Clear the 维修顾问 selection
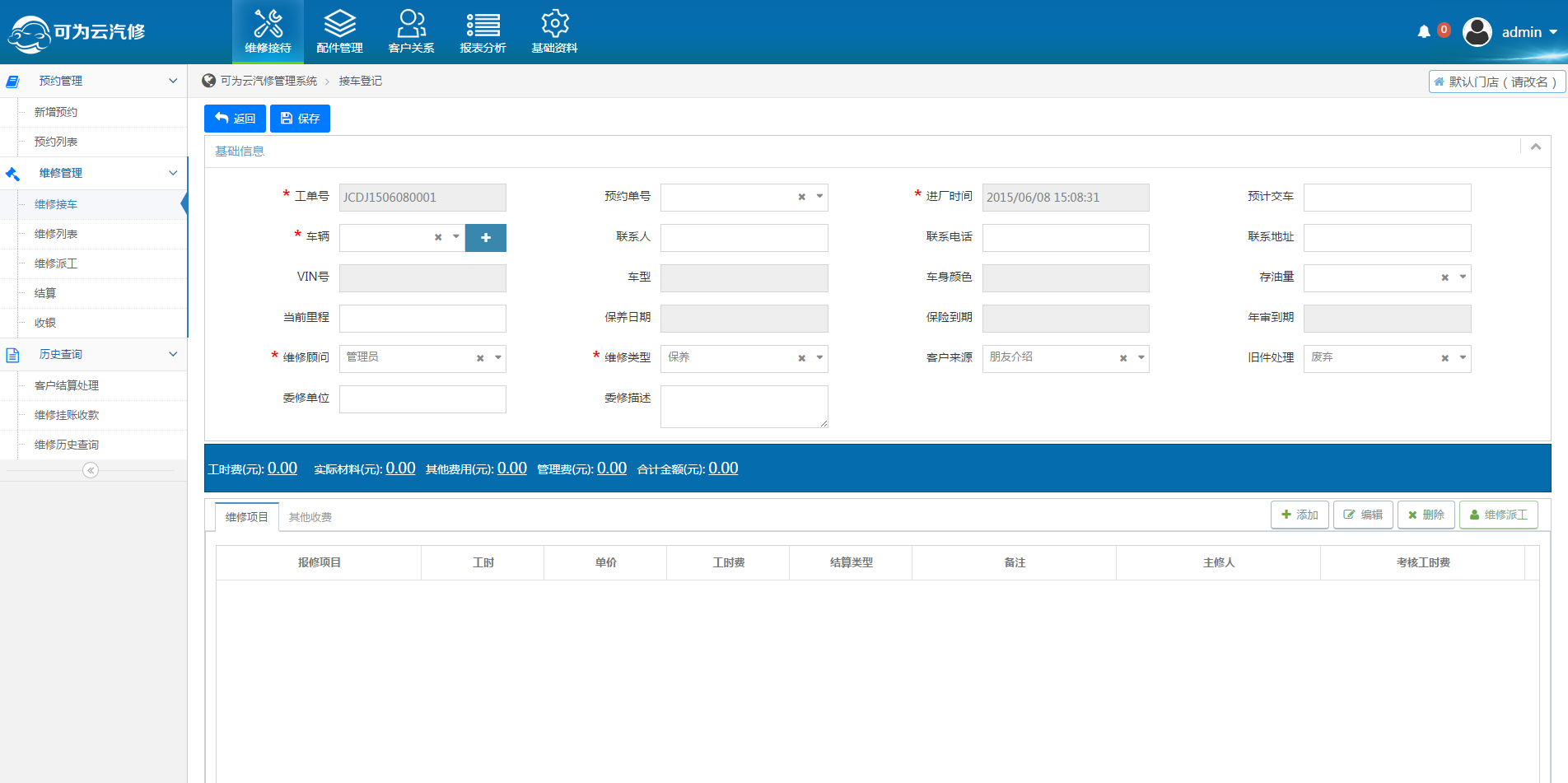 pyautogui.click(x=480, y=358)
